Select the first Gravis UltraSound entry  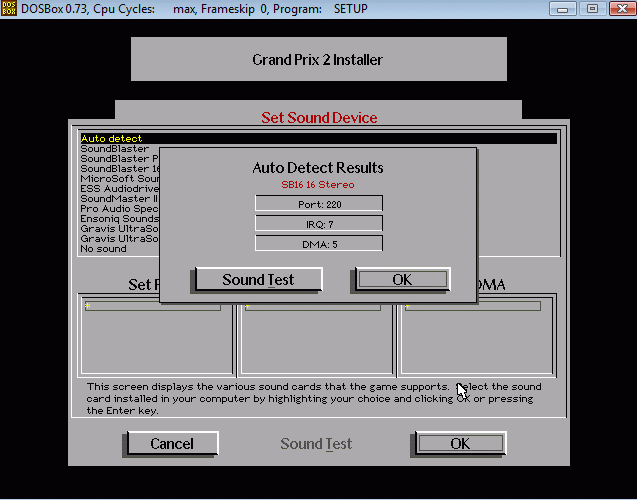119,228
